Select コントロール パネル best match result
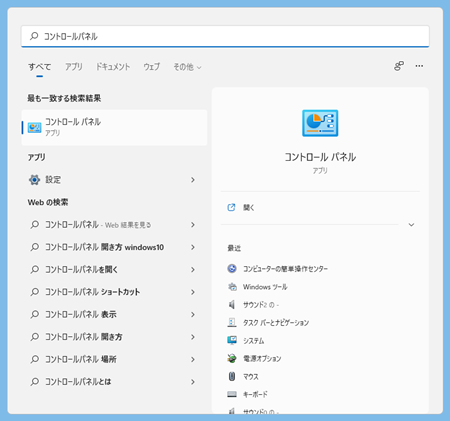Screen dimensions: 450x421 tap(114, 127)
